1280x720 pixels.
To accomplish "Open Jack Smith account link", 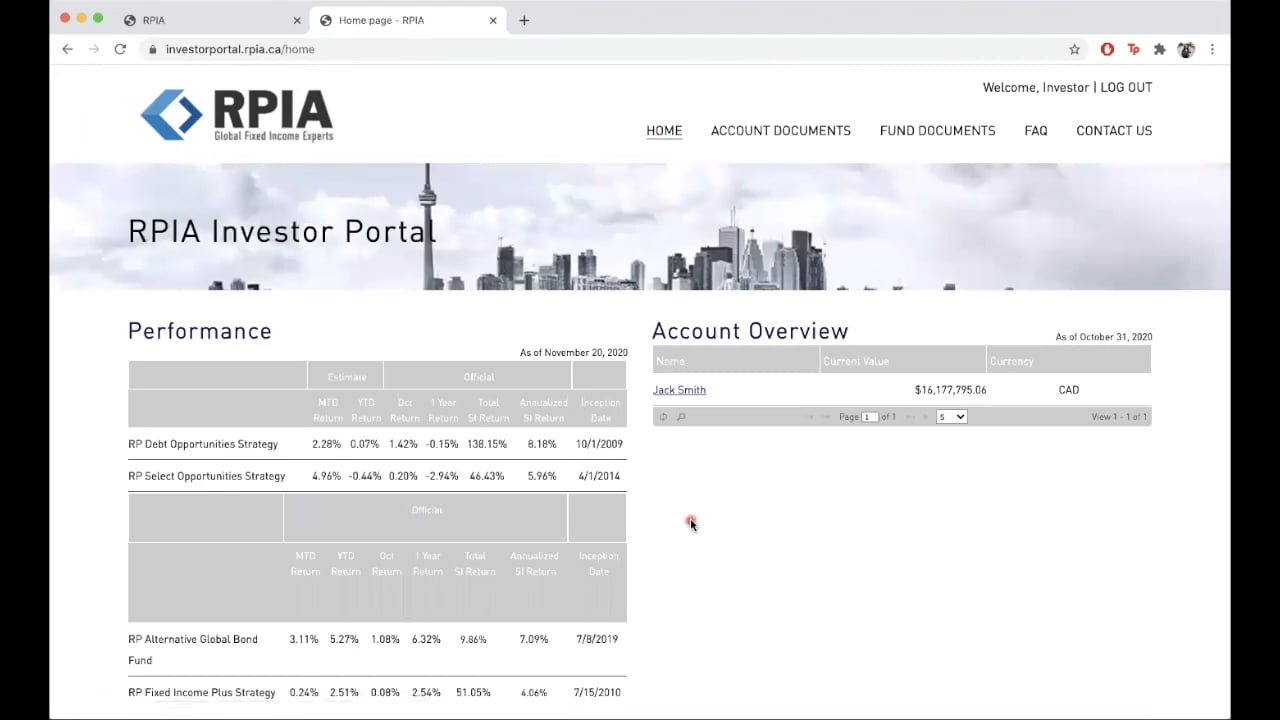I will tap(679, 390).
